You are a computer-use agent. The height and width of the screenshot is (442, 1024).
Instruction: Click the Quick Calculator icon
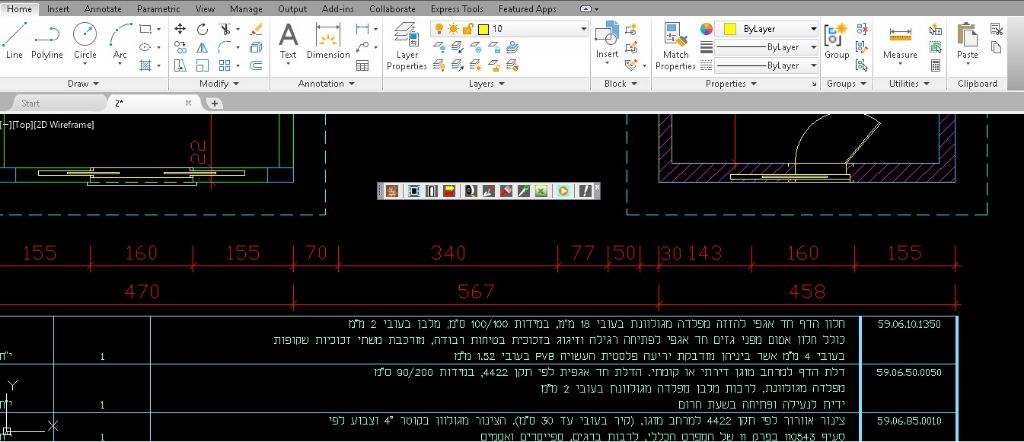point(935,66)
